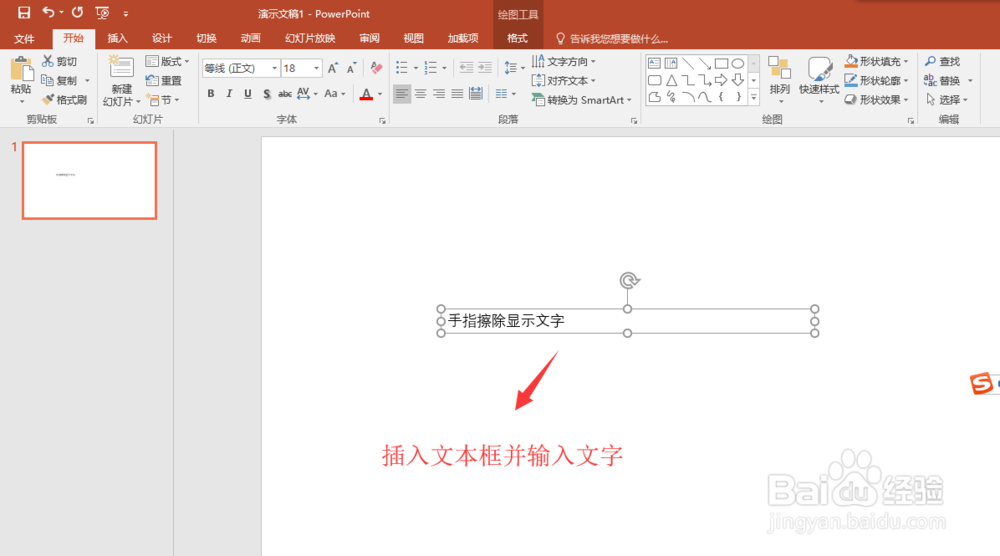Click the Save icon in quick access toolbar
The image size is (1000, 556).
[x=24, y=13]
